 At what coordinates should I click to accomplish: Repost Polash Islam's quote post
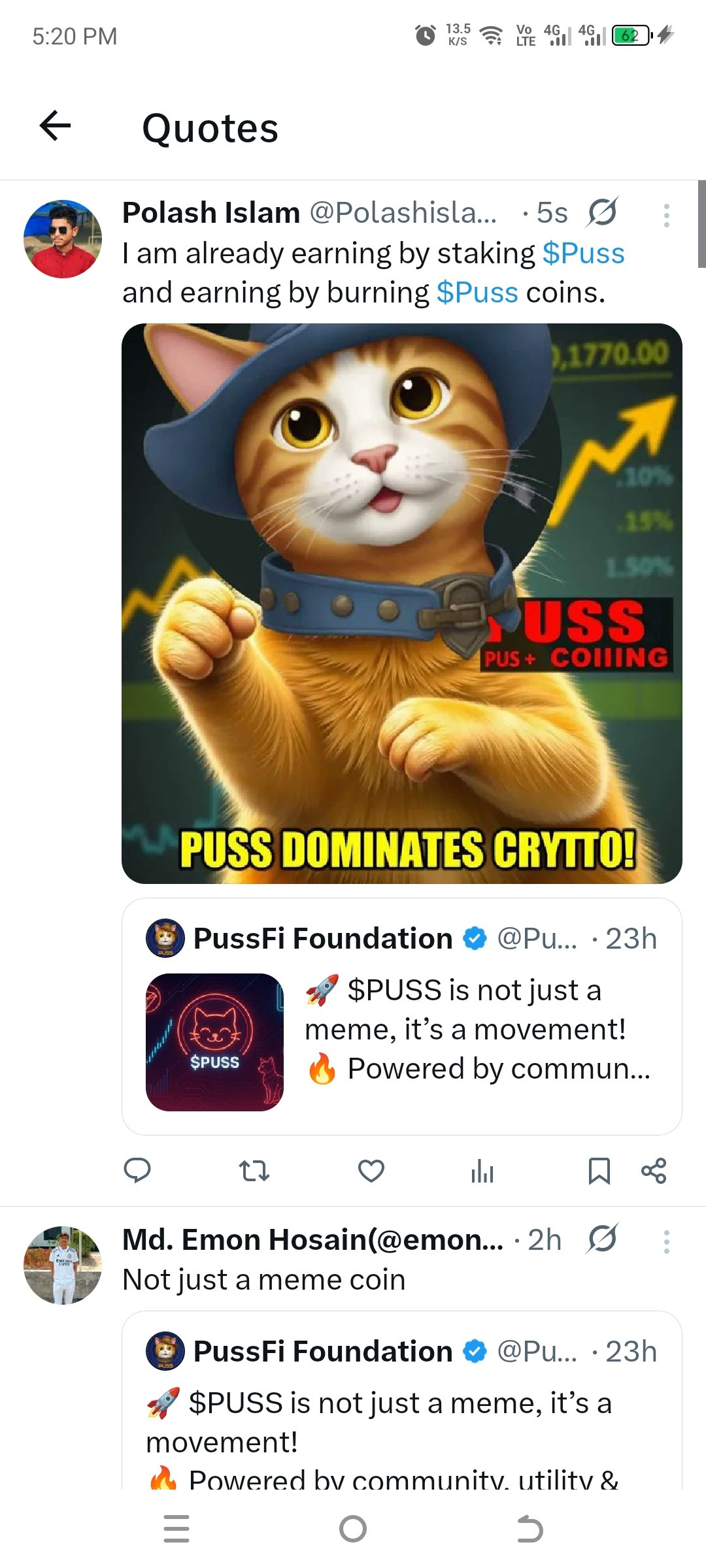click(254, 1171)
